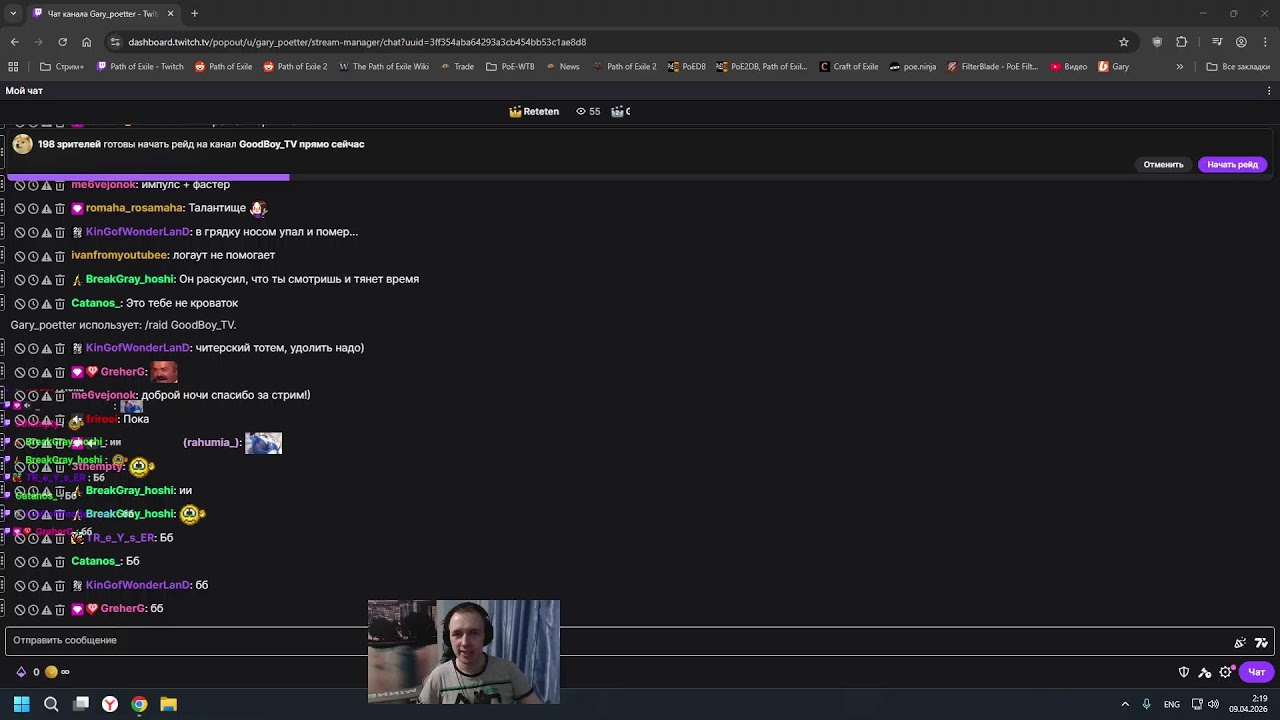1280x720 pixels.
Task: Open the 'Стрим+' bookmarks folder
Action: pyautogui.click(x=62, y=67)
